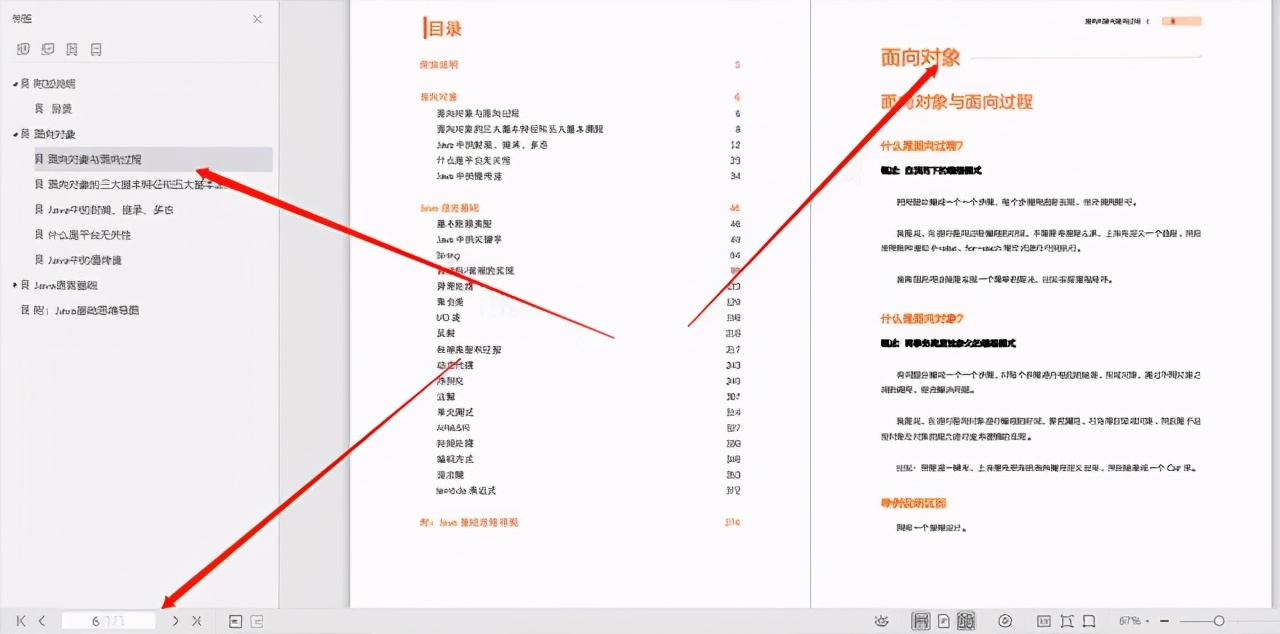Open the Java中的值传递 bookmark
The height and width of the screenshot is (634, 1280).
click(x=85, y=260)
